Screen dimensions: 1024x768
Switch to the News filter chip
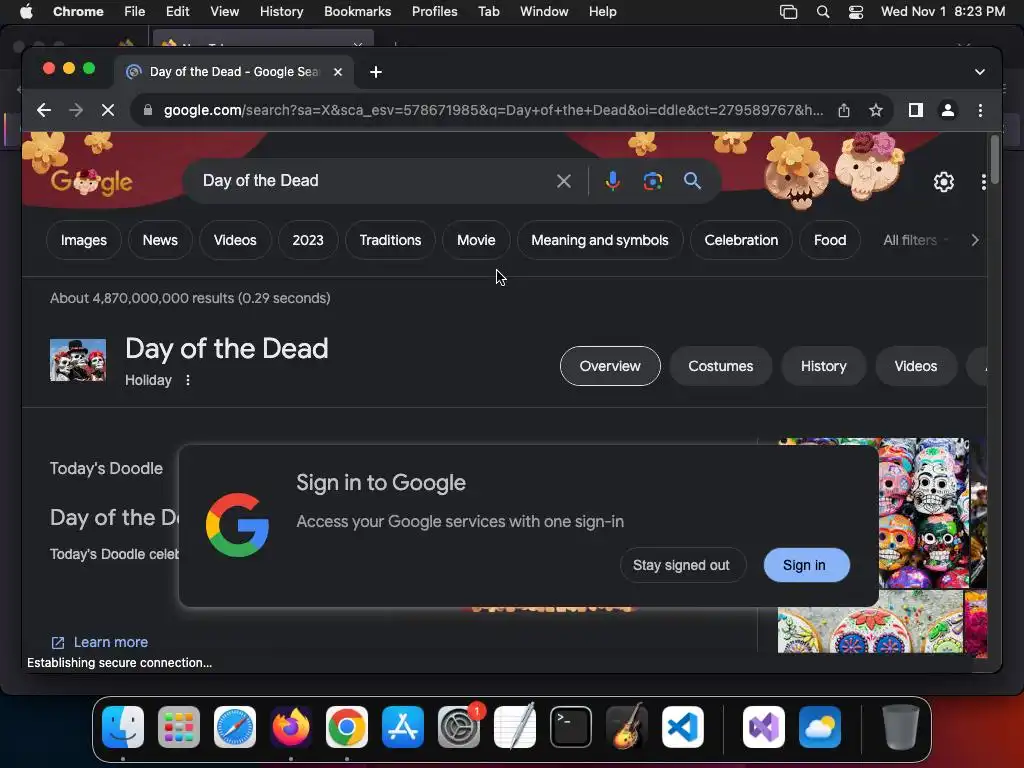160,240
